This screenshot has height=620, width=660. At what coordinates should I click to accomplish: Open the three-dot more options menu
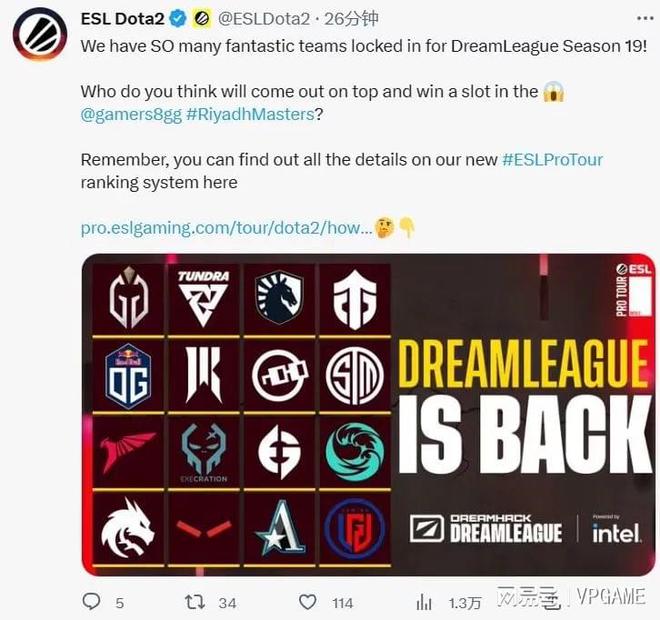(644, 19)
